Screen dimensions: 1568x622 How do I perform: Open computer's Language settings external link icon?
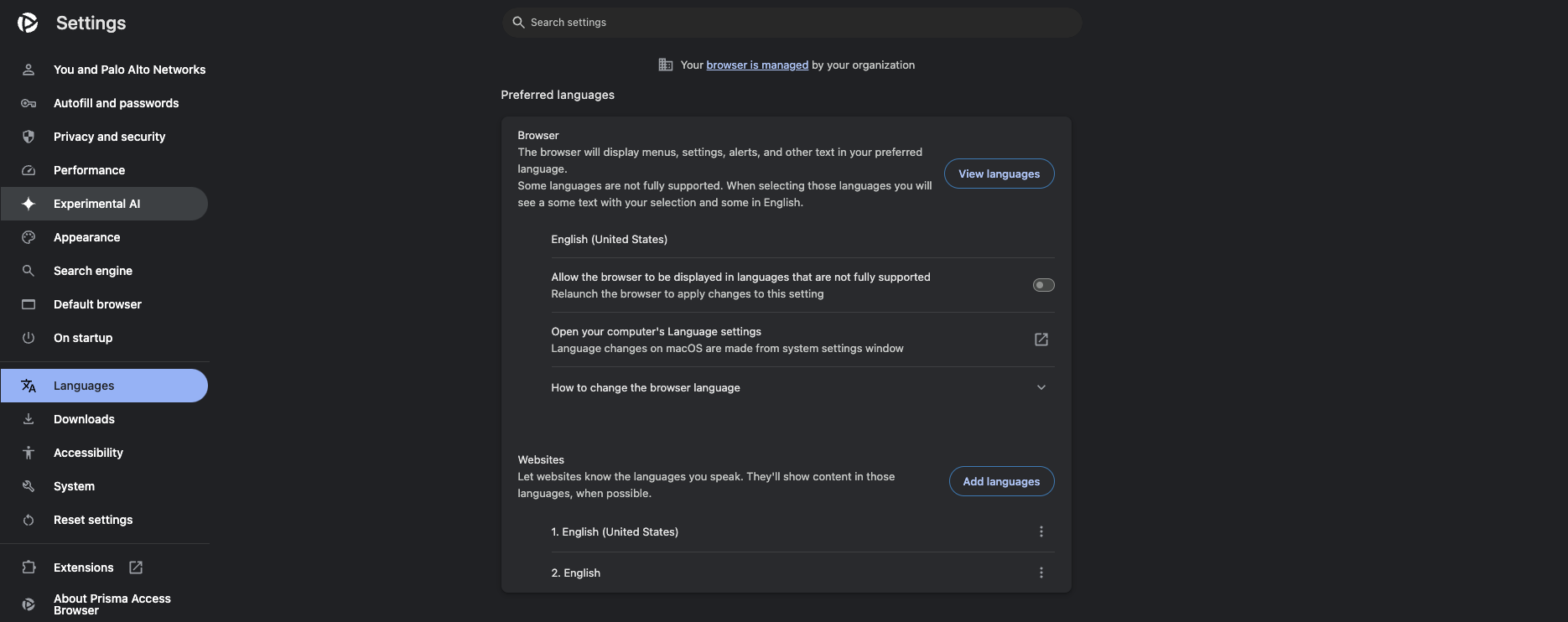pyautogui.click(x=1041, y=340)
